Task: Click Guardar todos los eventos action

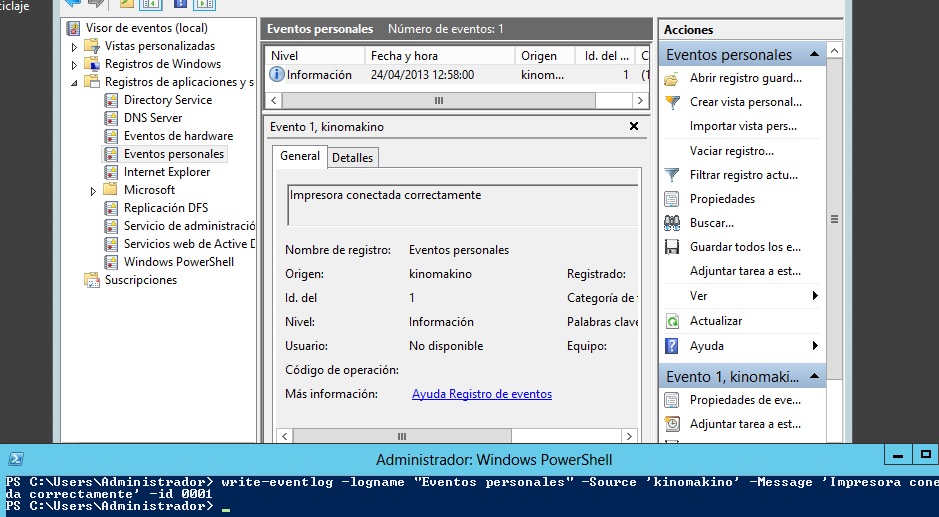Action: pos(745,247)
